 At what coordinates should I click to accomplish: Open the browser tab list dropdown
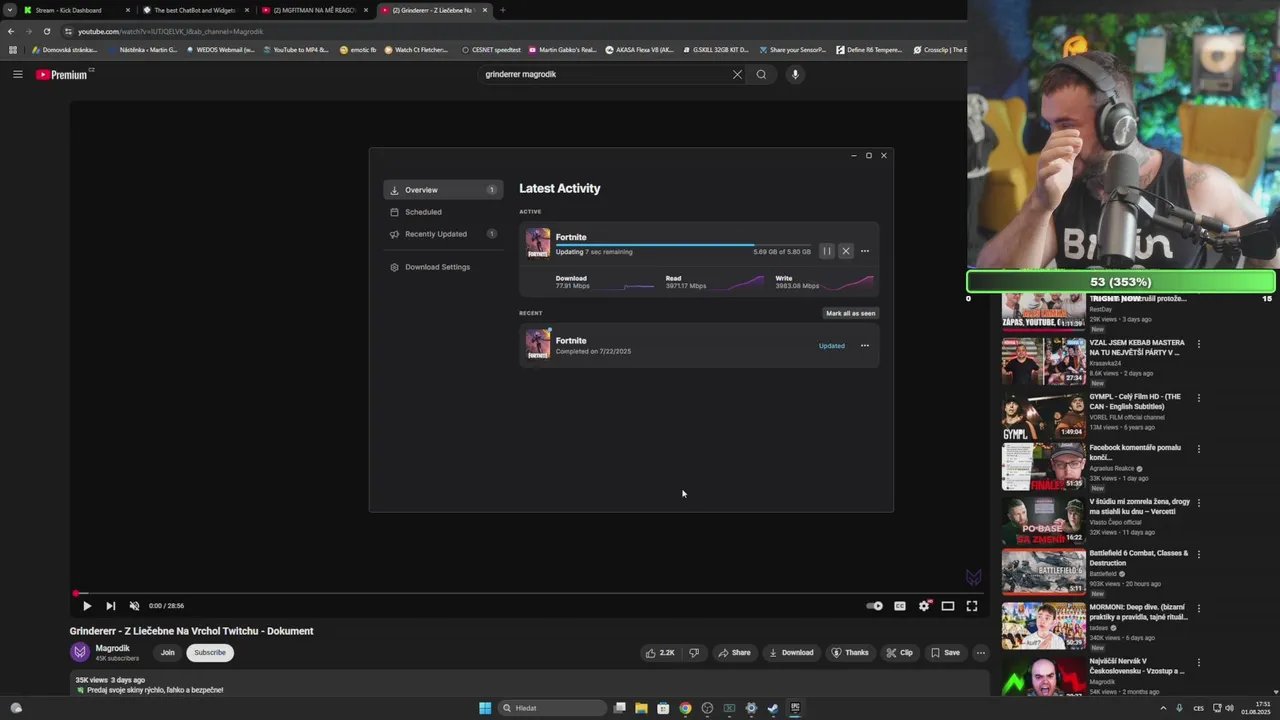coord(9,10)
